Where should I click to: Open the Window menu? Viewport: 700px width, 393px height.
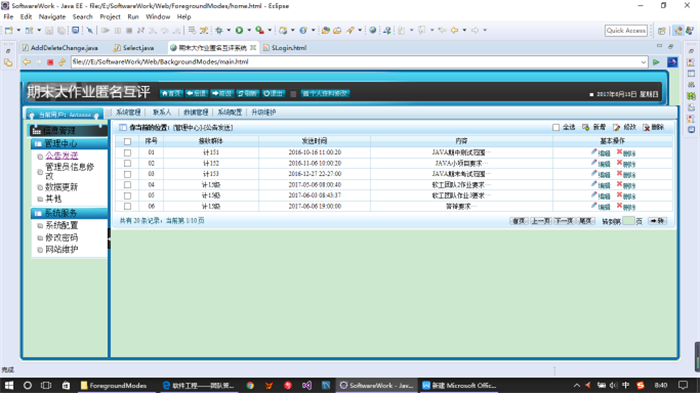coord(158,17)
